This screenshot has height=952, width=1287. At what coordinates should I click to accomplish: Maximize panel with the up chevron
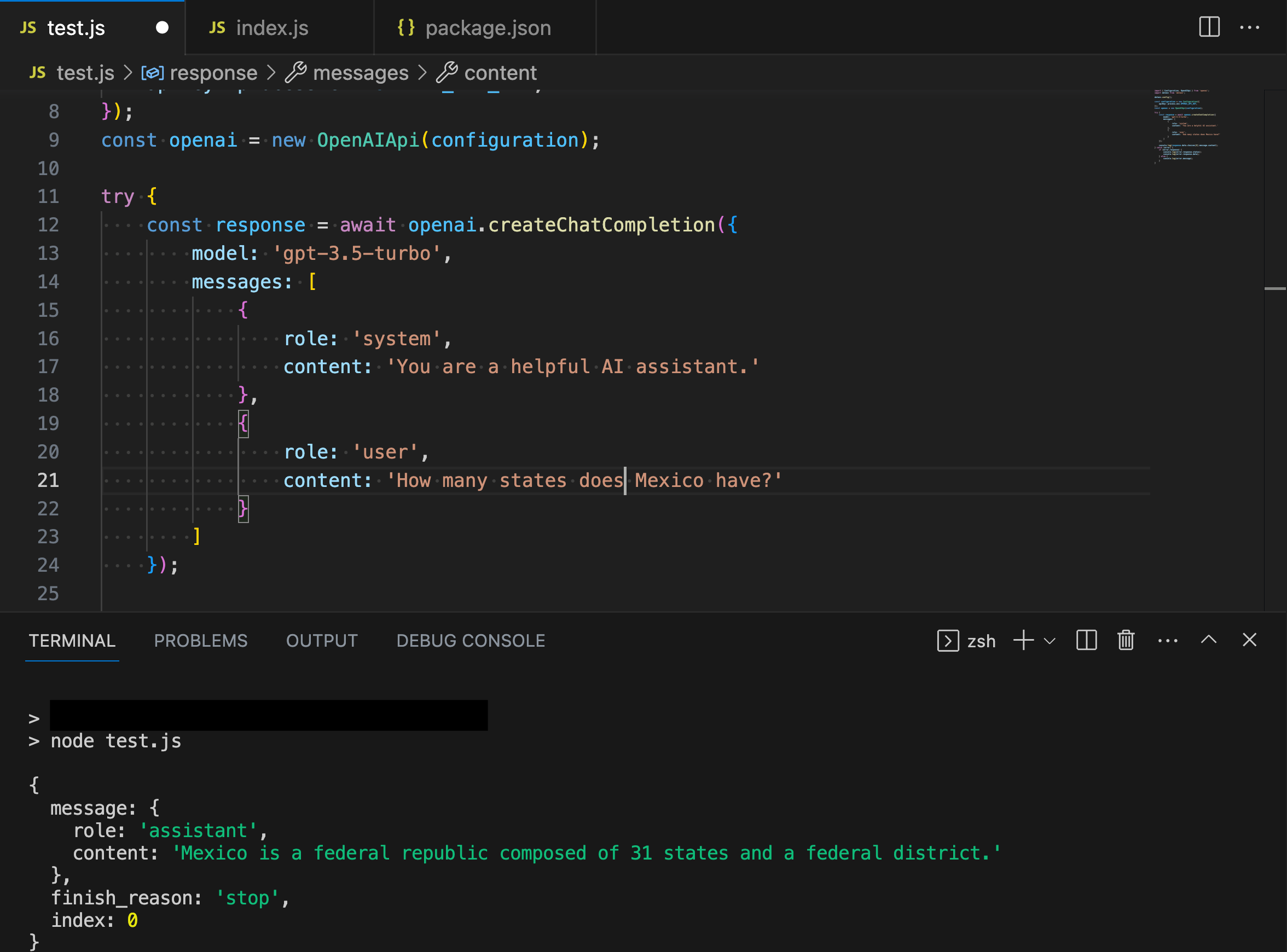coord(1209,640)
